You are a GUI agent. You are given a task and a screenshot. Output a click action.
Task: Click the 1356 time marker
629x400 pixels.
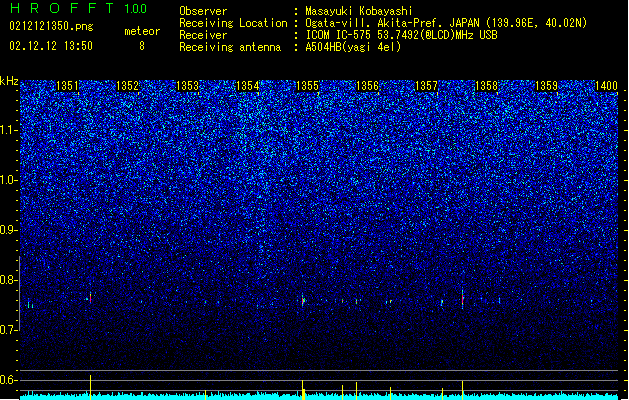pyautogui.click(x=367, y=86)
